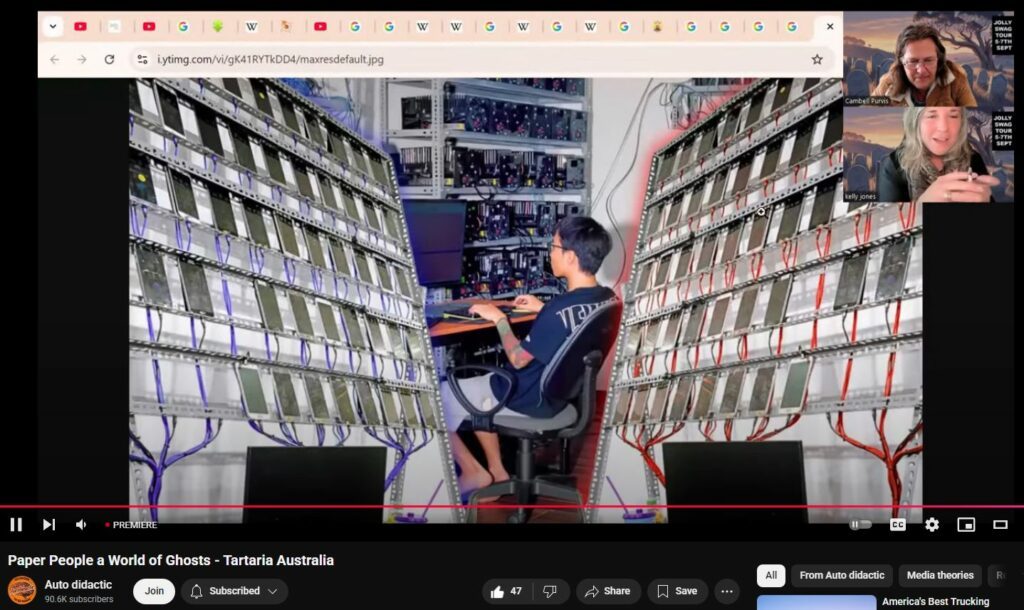Viewport: 1024px width, 610px height.
Task: Pause the video playback
Action: pos(16,524)
